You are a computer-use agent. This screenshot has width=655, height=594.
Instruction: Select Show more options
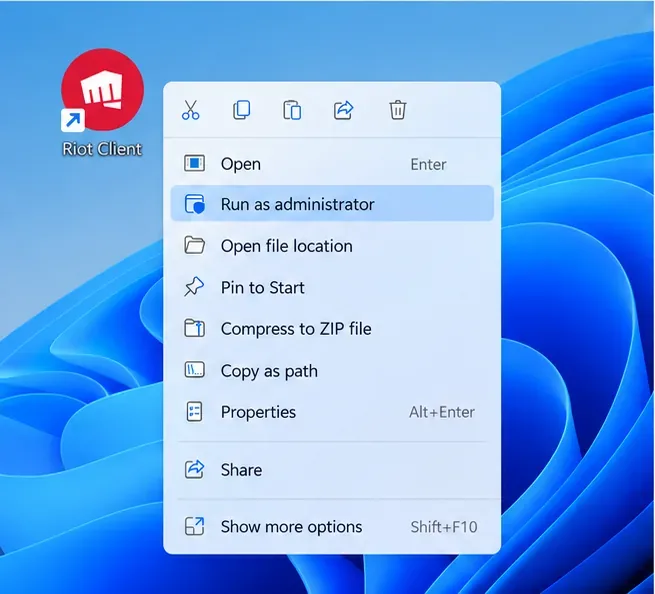(x=332, y=526)
